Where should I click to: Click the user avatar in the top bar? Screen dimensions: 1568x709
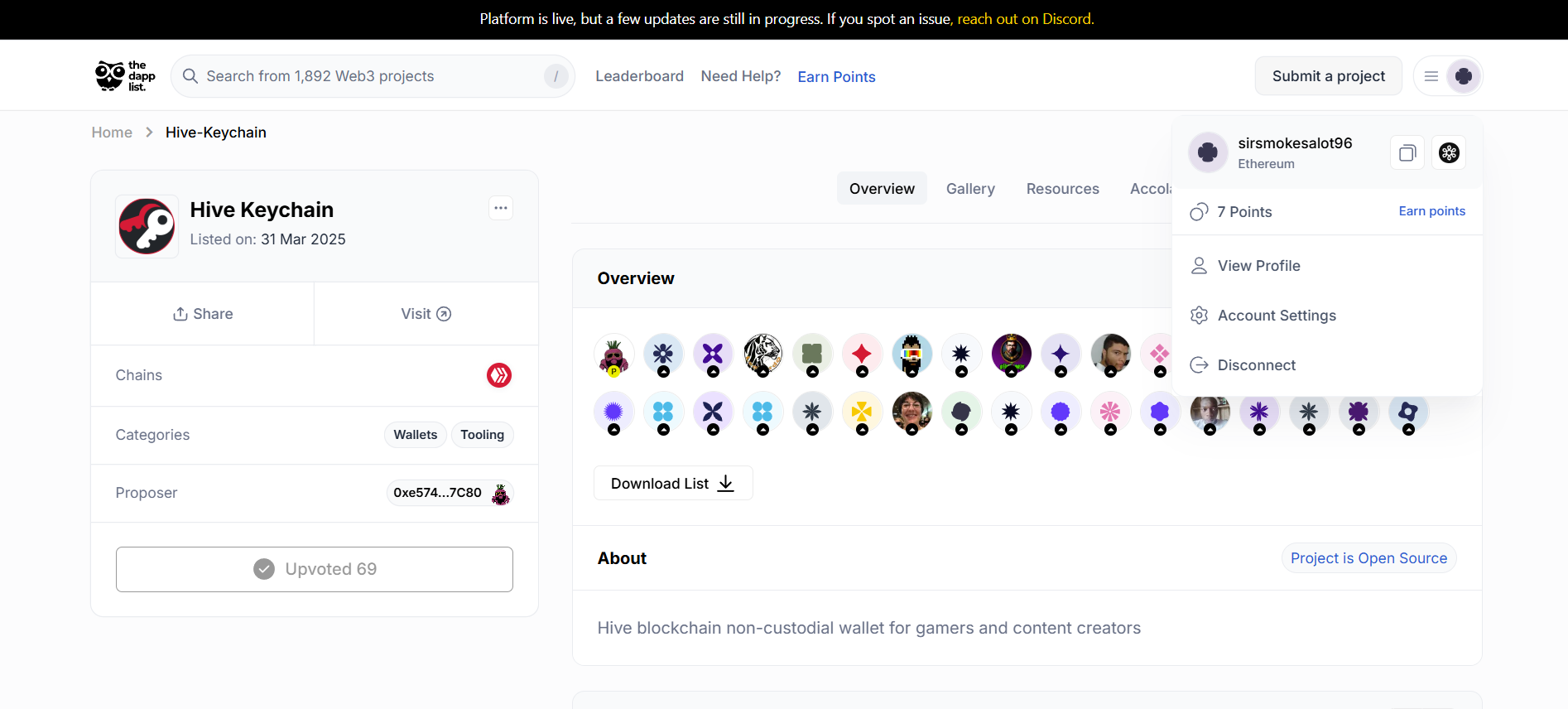click(x=1464, y=76)
